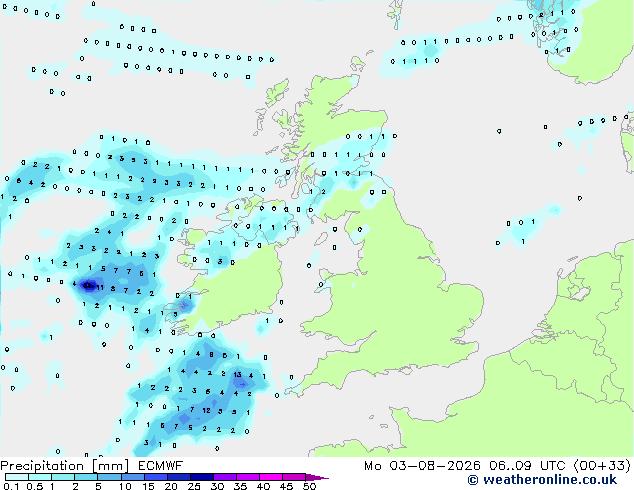Click the 'Mo 03-08-2026' date text
Viewport: 634px width, 490px height.
pyautogui.click(x=422, y=466)
